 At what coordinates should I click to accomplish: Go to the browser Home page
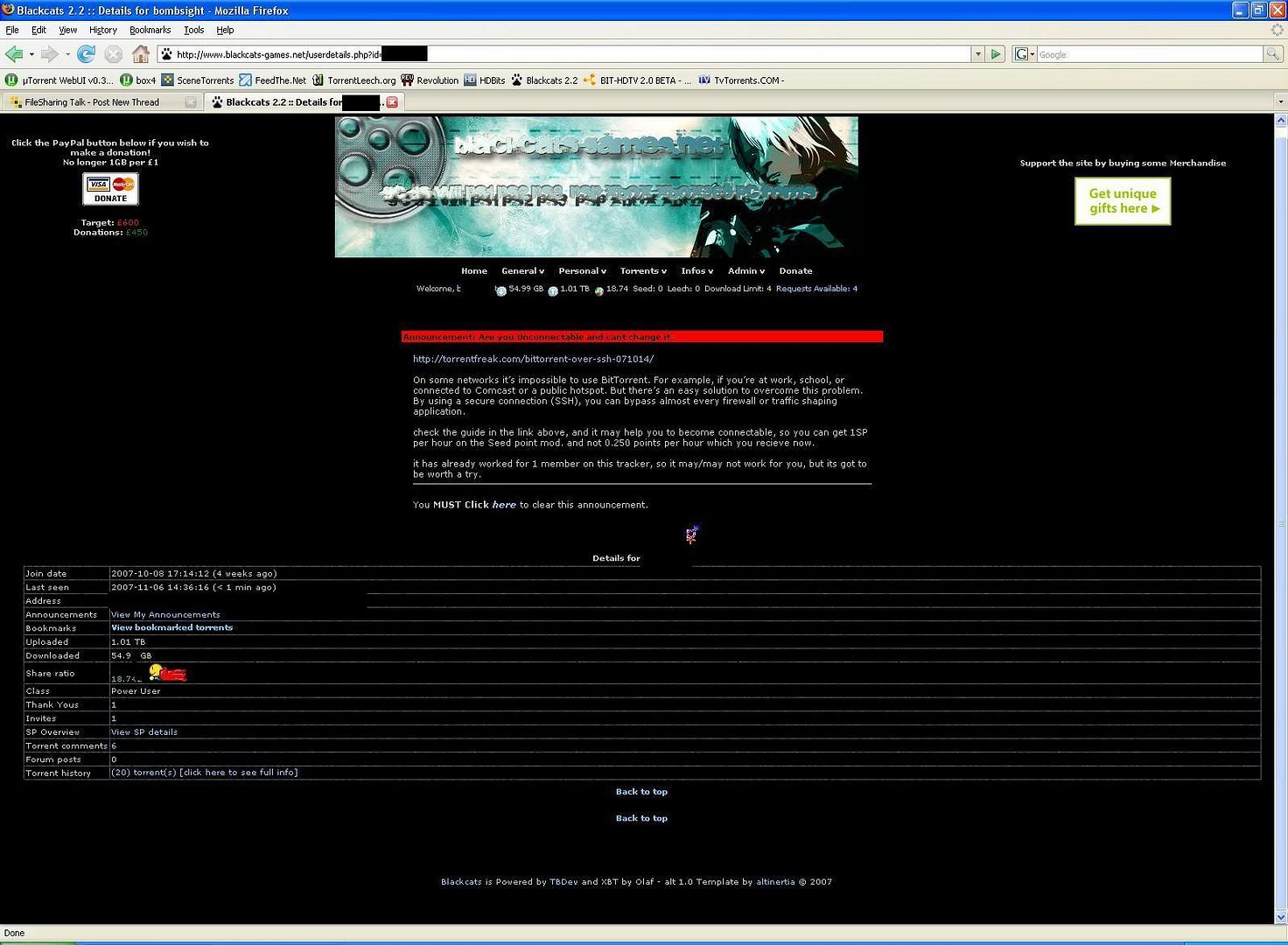pyautogui.click(x=141, y=54)
